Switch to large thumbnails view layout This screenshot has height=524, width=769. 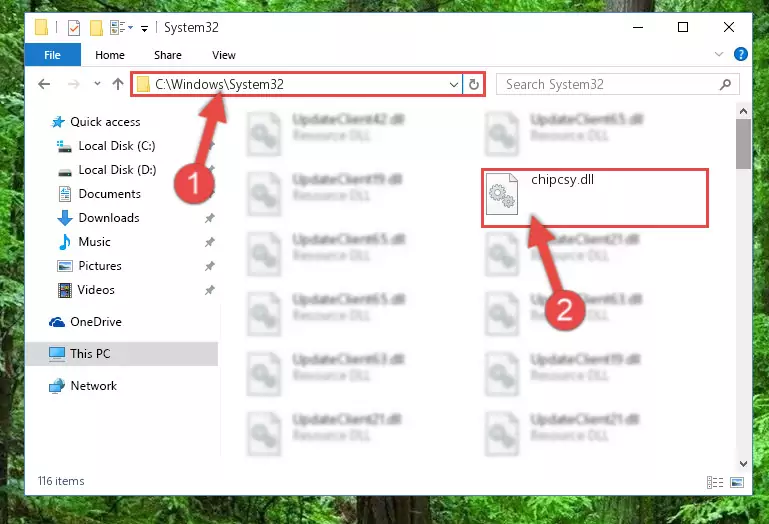(x=737, y=482)
